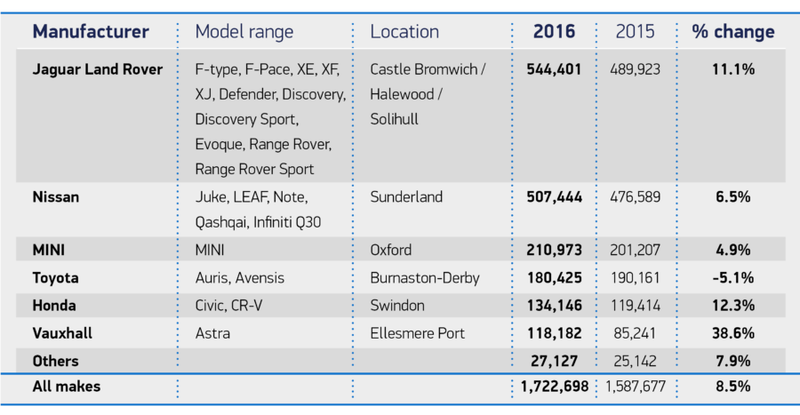Click the 12.3% change cell
The height and width of the screenshot is (415, 800).
[733, 306]
